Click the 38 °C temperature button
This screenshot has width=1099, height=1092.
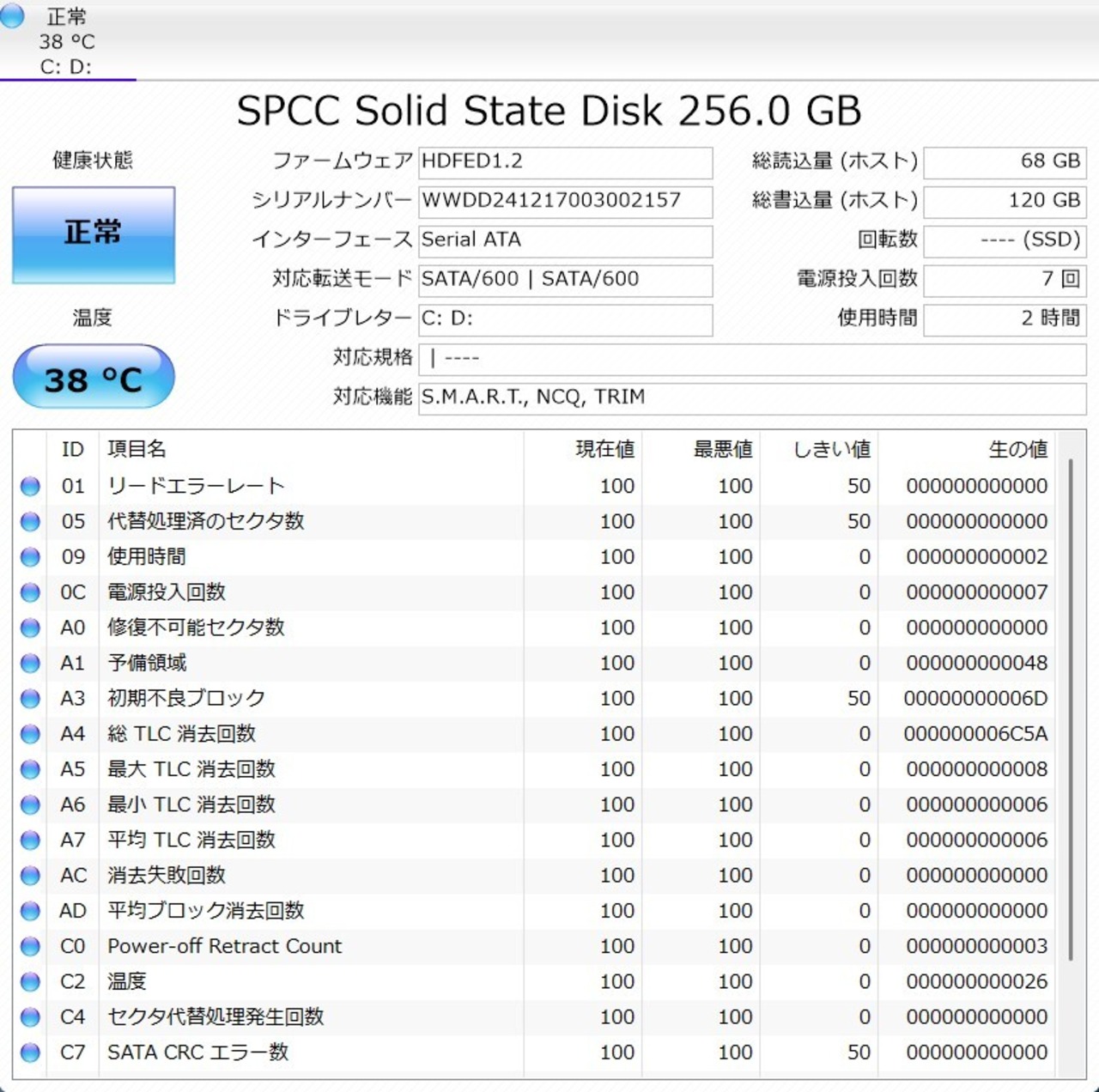pos(94,378)
